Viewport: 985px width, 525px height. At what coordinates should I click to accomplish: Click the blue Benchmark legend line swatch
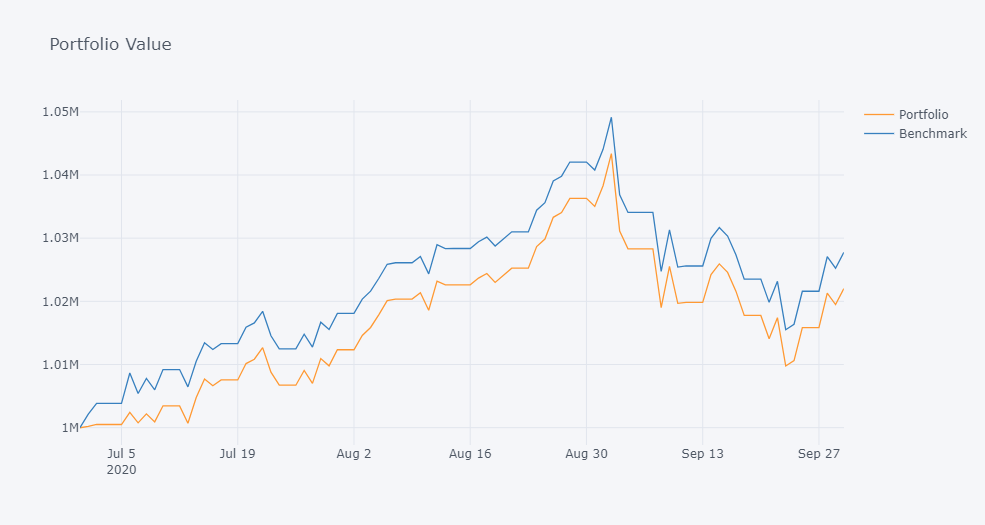coord(878,133)
